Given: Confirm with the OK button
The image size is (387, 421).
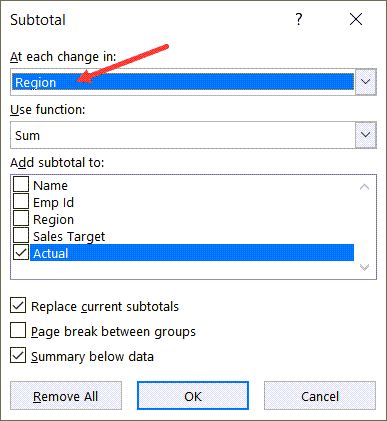Looking at the screenshot, I should pyautogui.click(x=193, y=396).
